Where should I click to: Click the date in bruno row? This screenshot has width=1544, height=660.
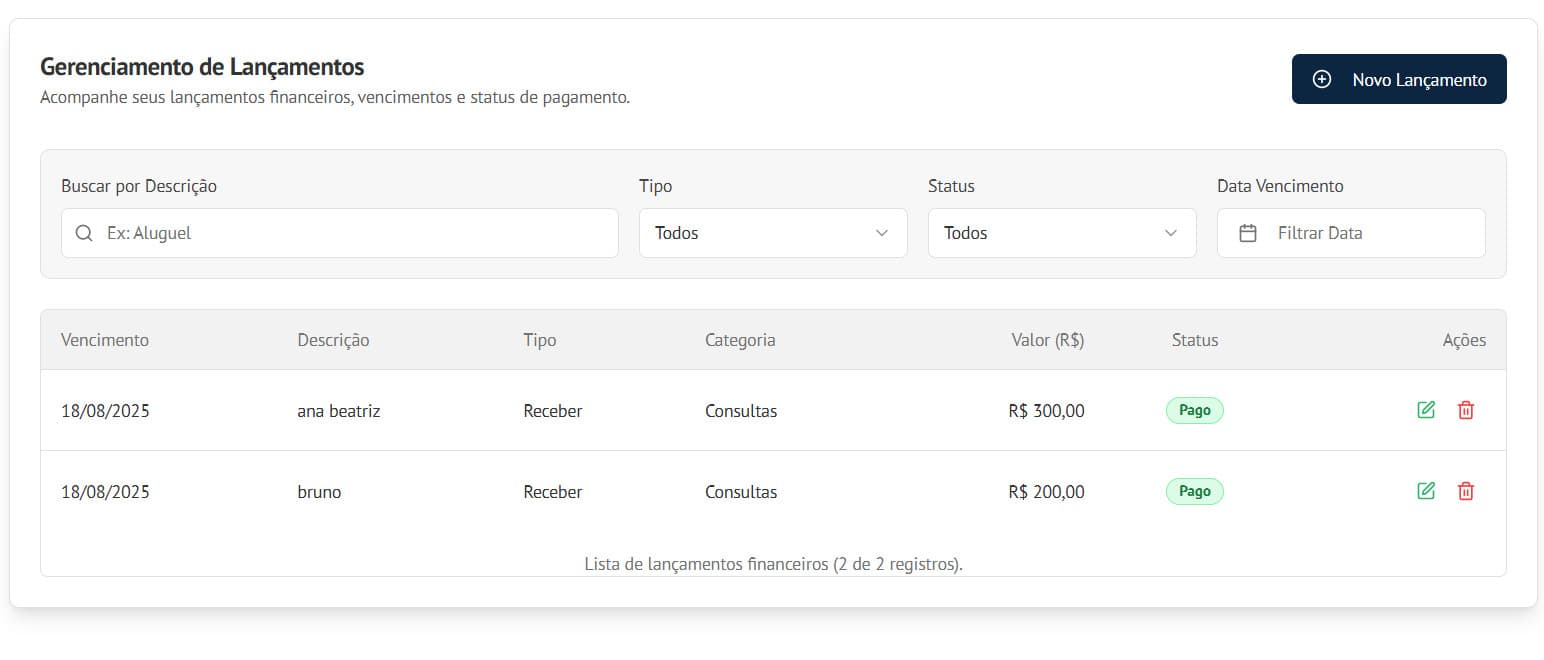[105, 492]
